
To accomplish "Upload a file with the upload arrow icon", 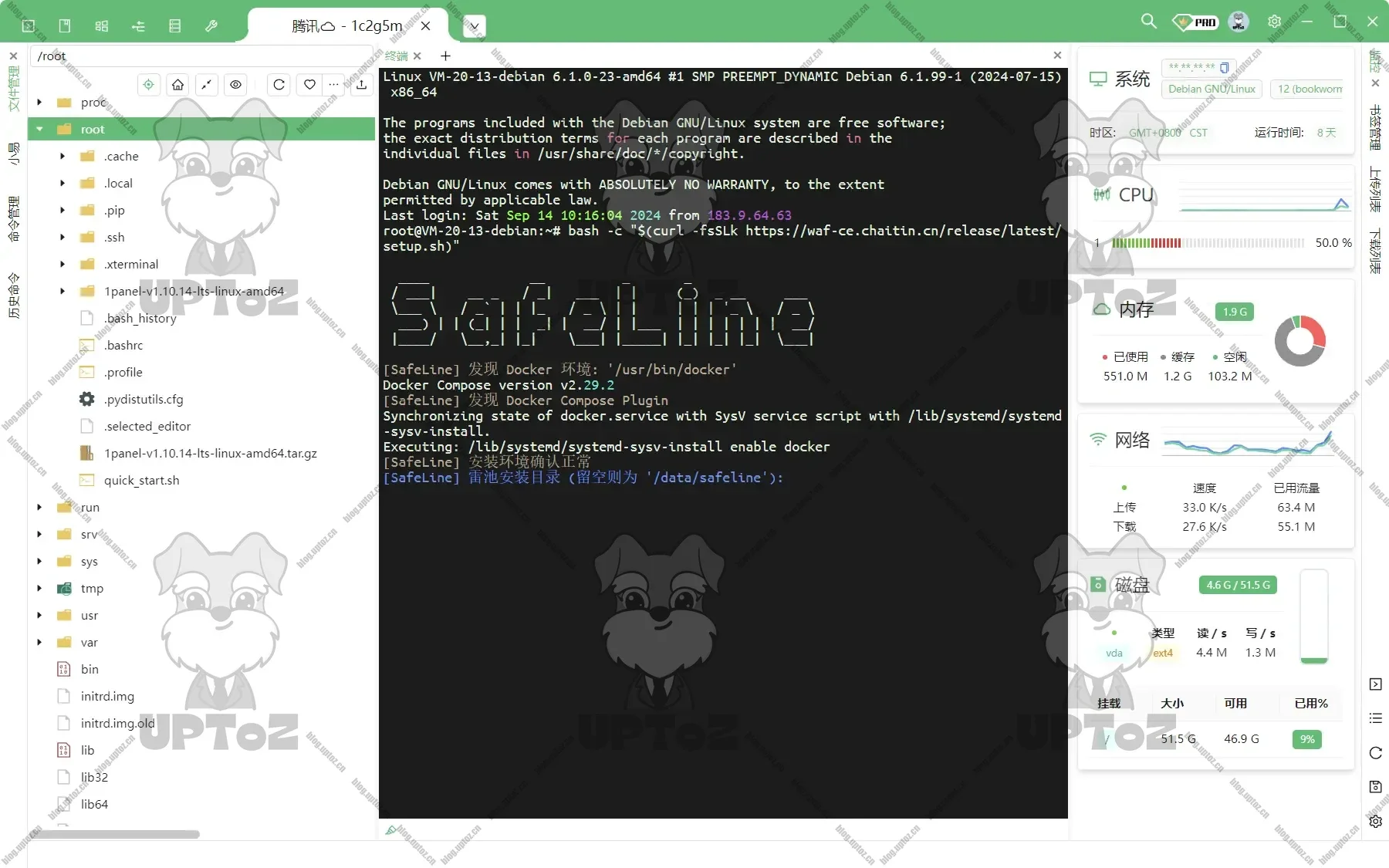I will pyautogui.click(x=361, y=85).
